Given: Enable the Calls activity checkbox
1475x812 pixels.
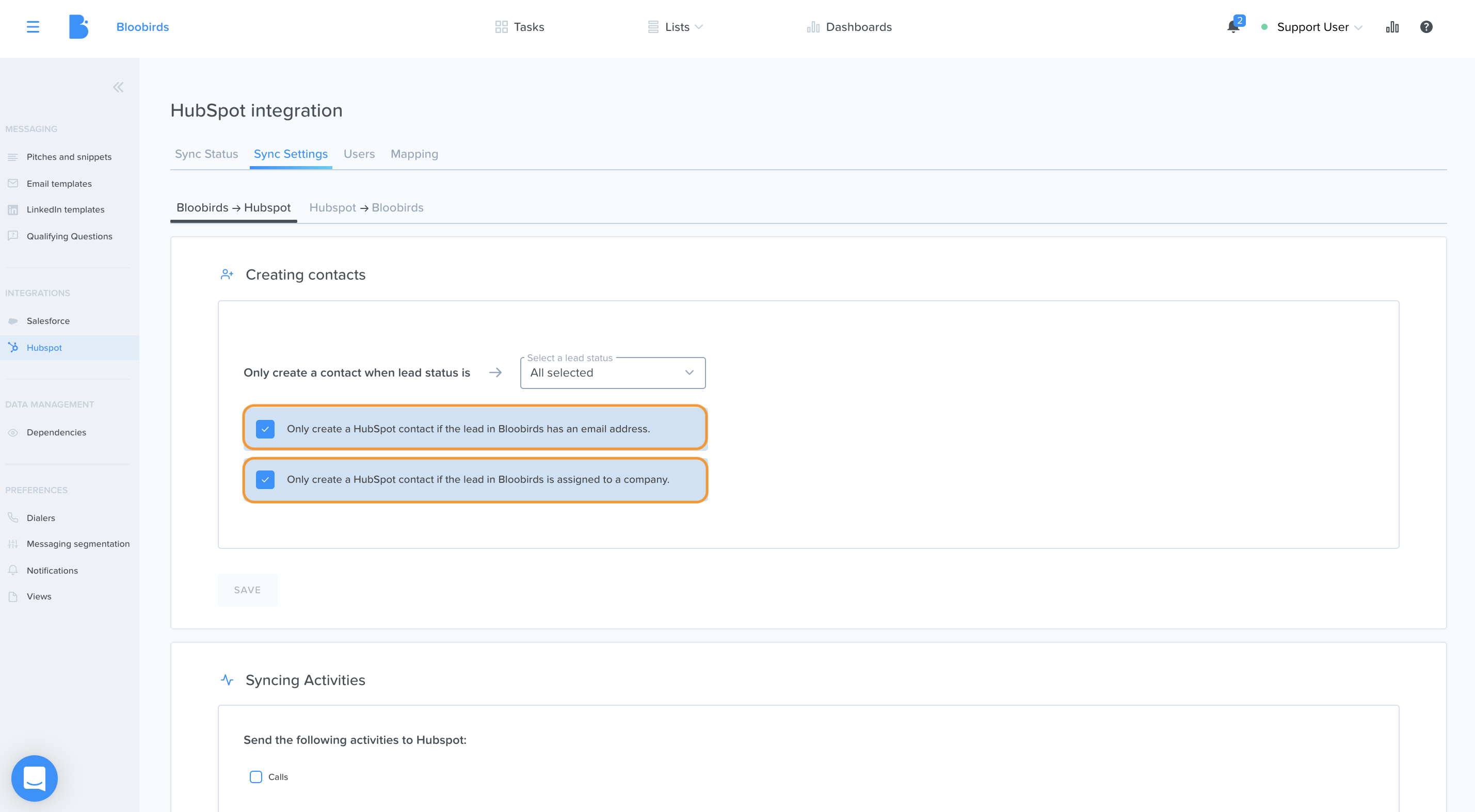Looking at the screenshot, I should (x=256, y=777).
